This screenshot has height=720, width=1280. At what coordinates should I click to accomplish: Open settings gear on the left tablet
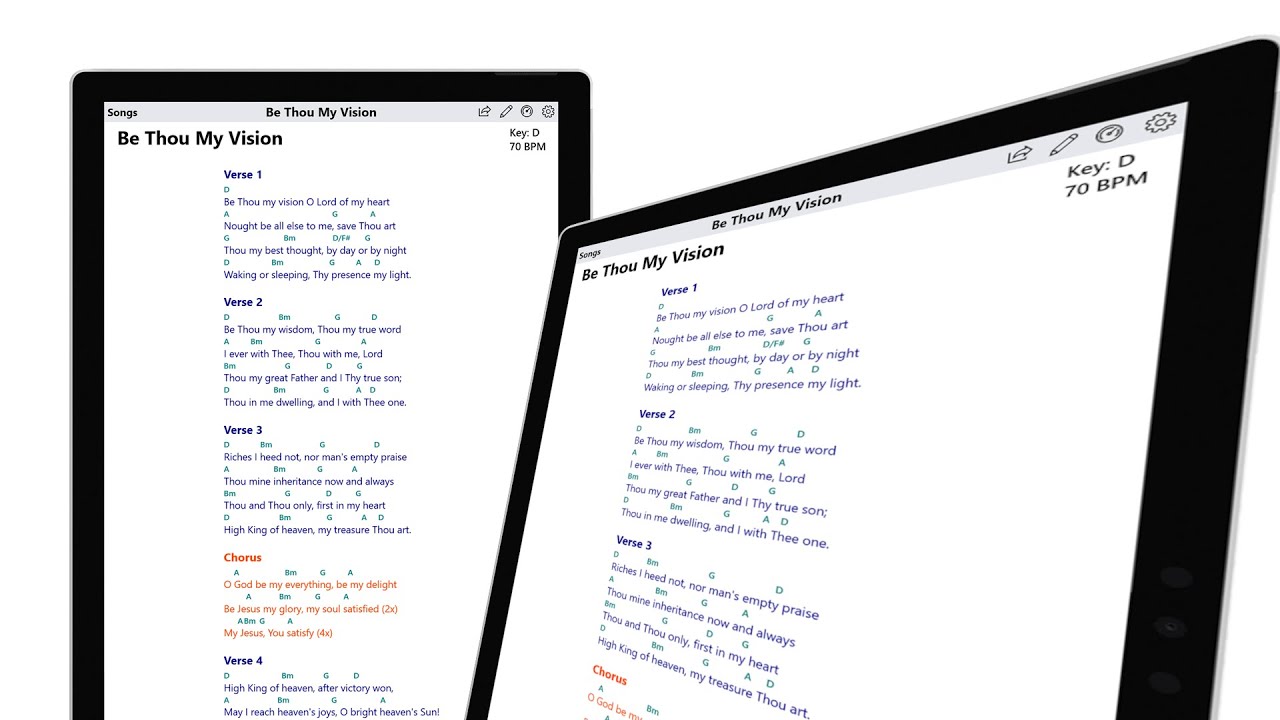click(548, 112)
